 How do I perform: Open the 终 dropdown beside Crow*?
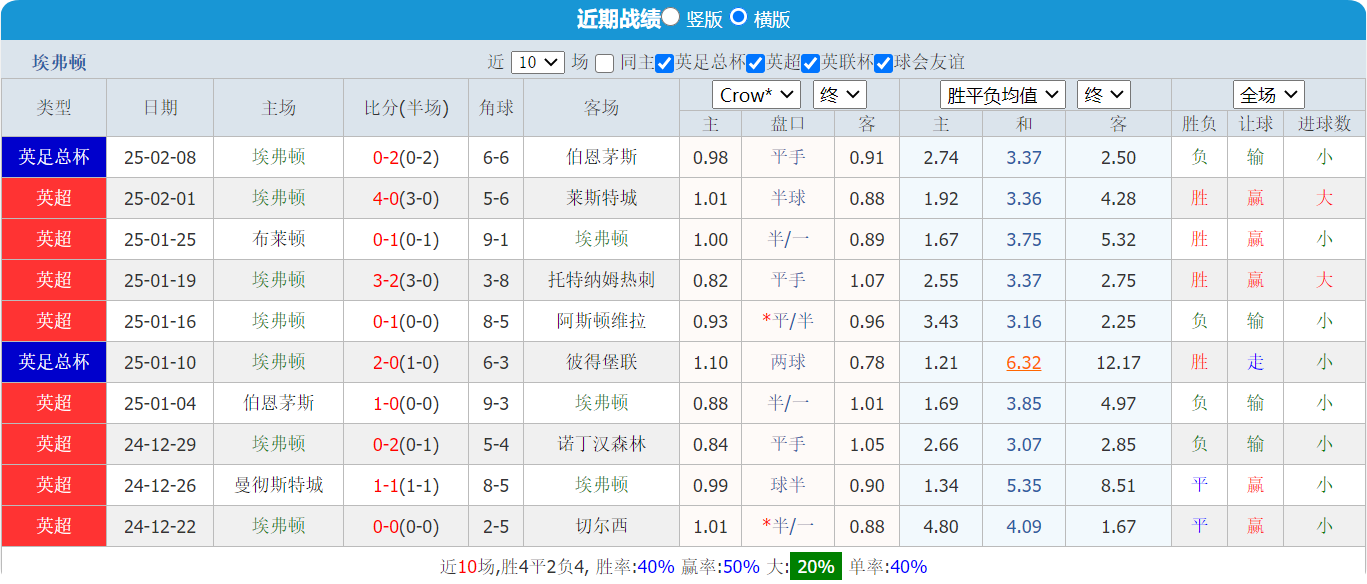click(x=838, y=94)
